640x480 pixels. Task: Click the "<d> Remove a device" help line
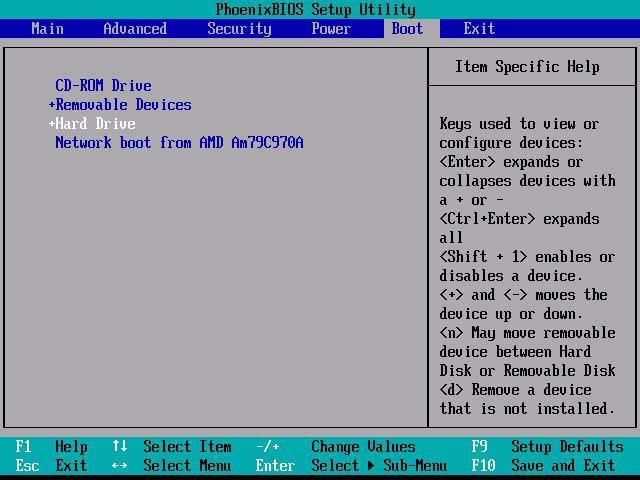pyautogui.click(x=515, y=389)
